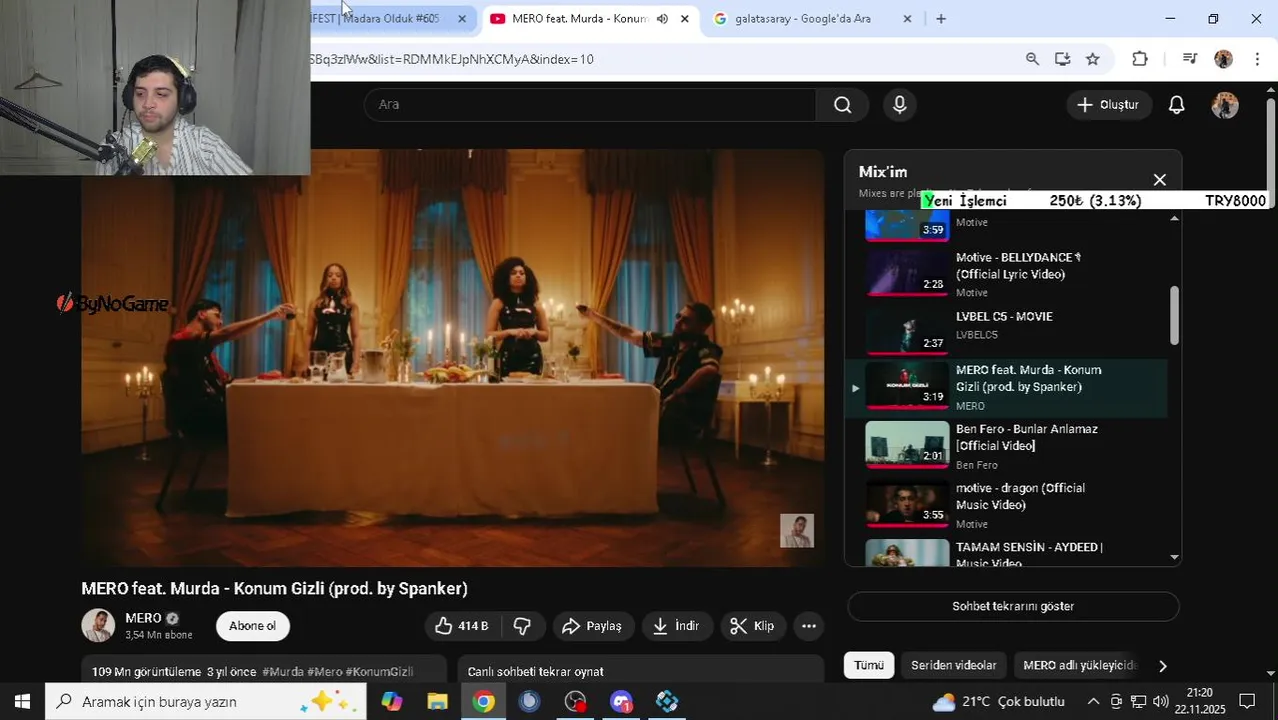Open MERO channel name link
The width and height of the screenshot is (1278, 720).
pyautogui.click(x=143, y=618)
